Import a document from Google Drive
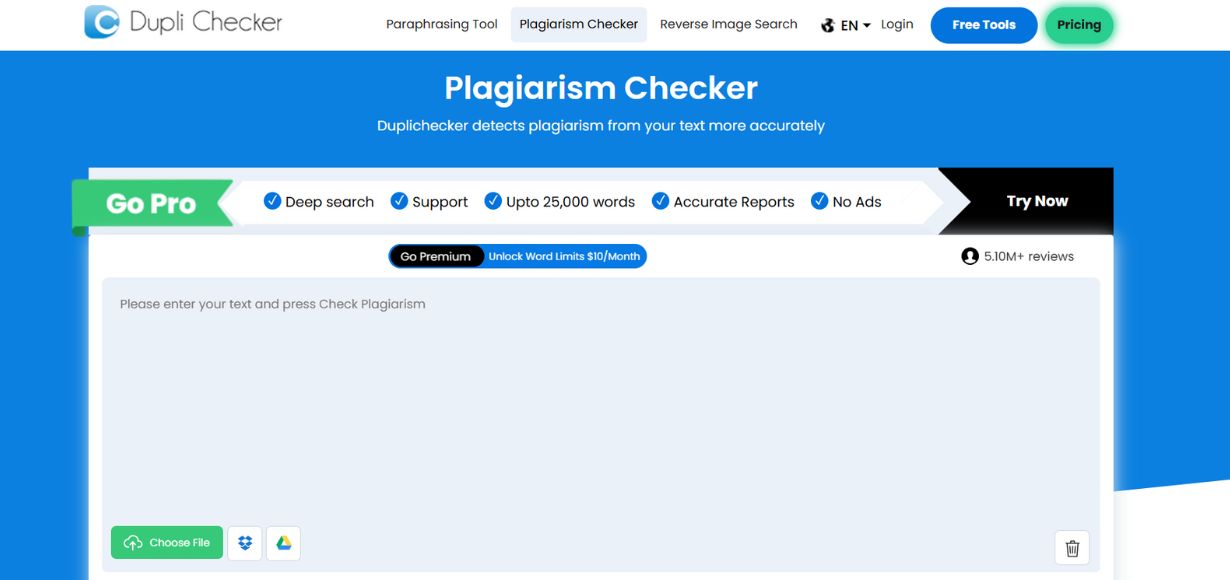1230x580 pixels. (x=283, y=542)
